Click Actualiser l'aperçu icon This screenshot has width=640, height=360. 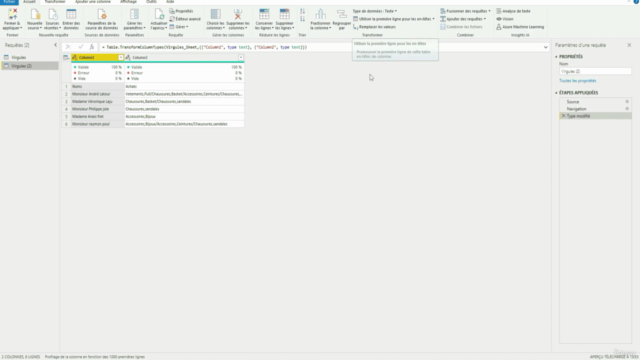(159, 14)
